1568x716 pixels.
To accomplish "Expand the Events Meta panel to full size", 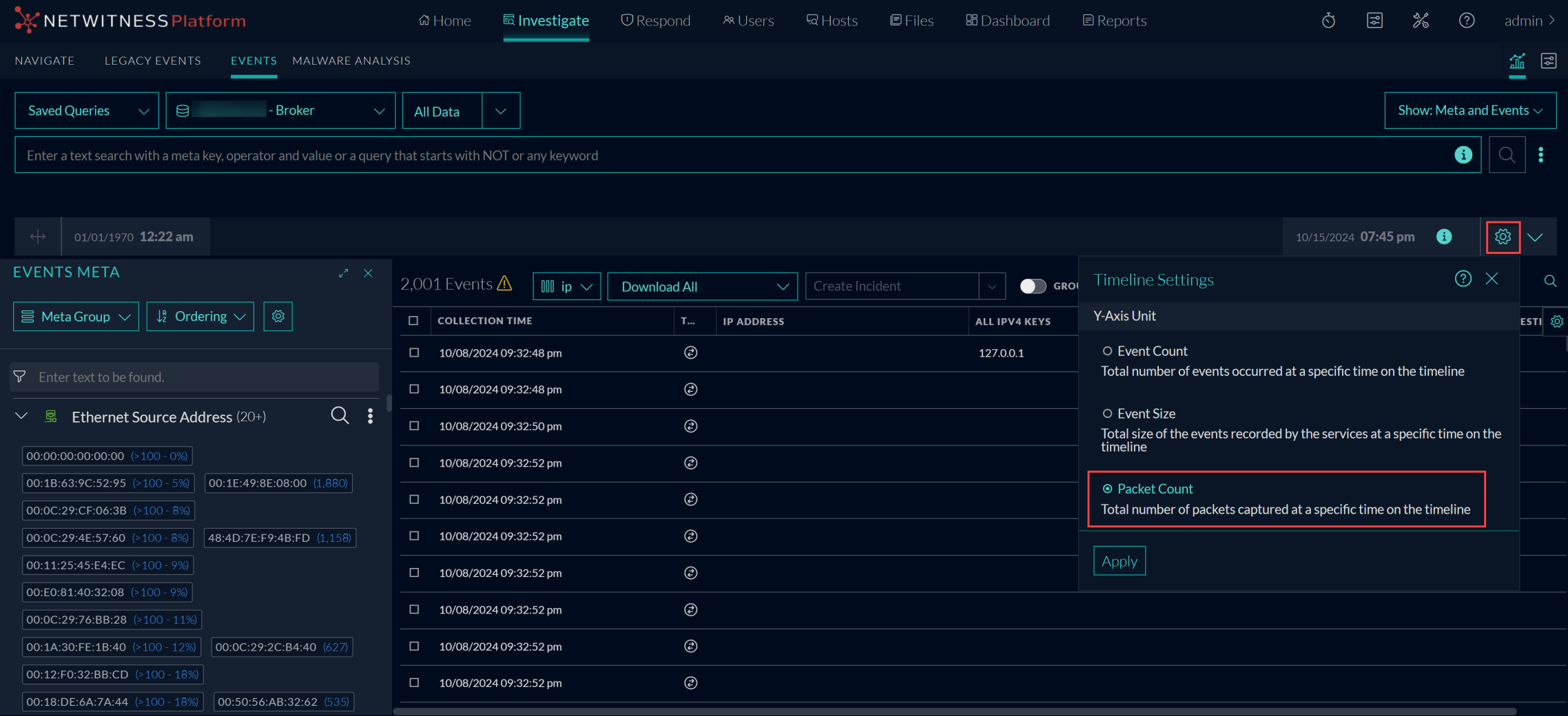I will click(343, 273).
